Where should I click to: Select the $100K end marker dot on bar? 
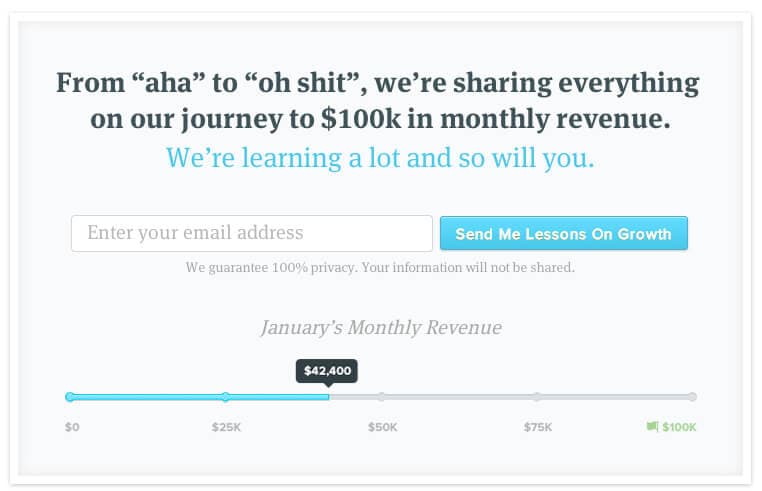click(x=692, y=397)
